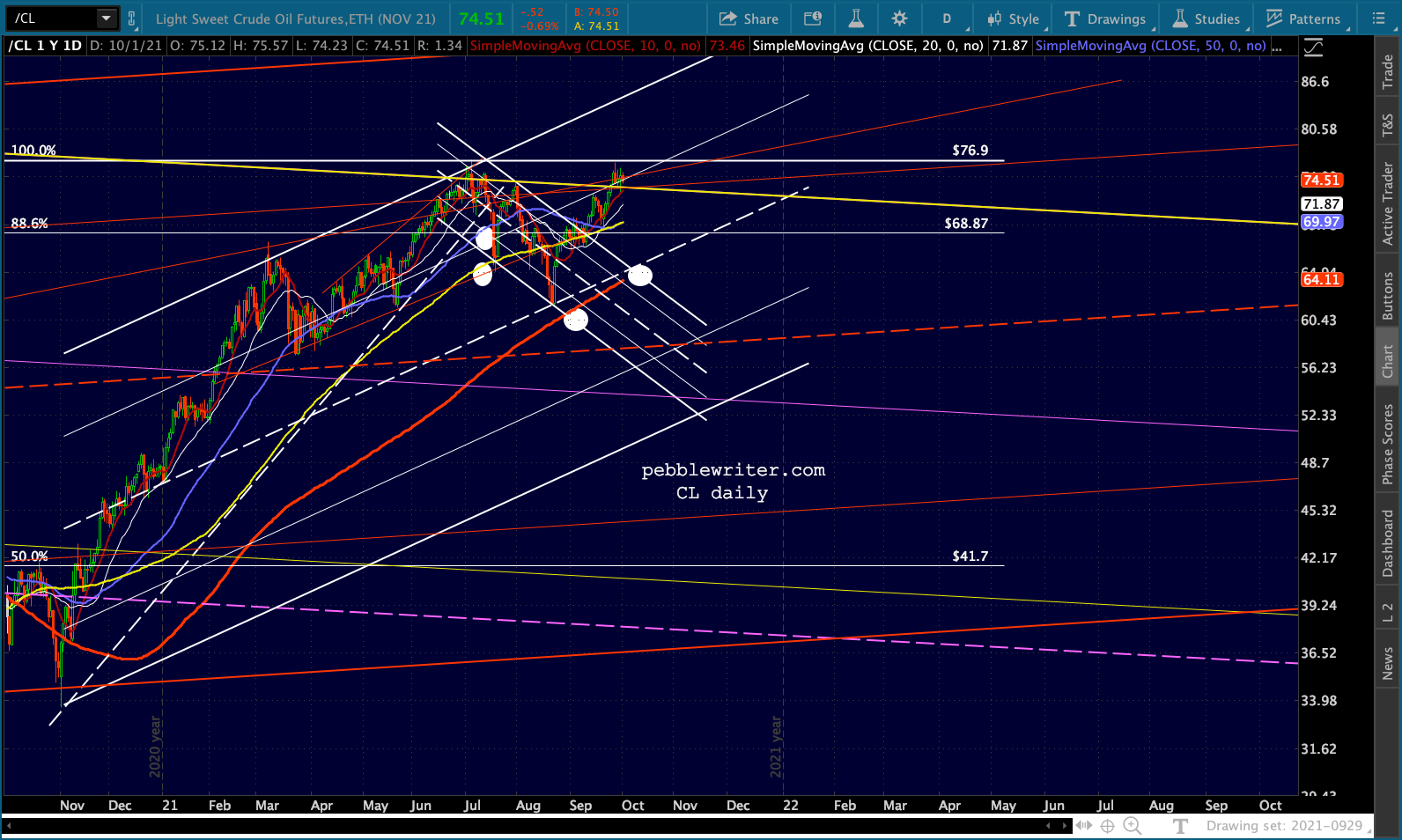This screenshot has width=1402, height=840.
Task: Click the scroll left arrow
Action: click(x=1048, y=826)
